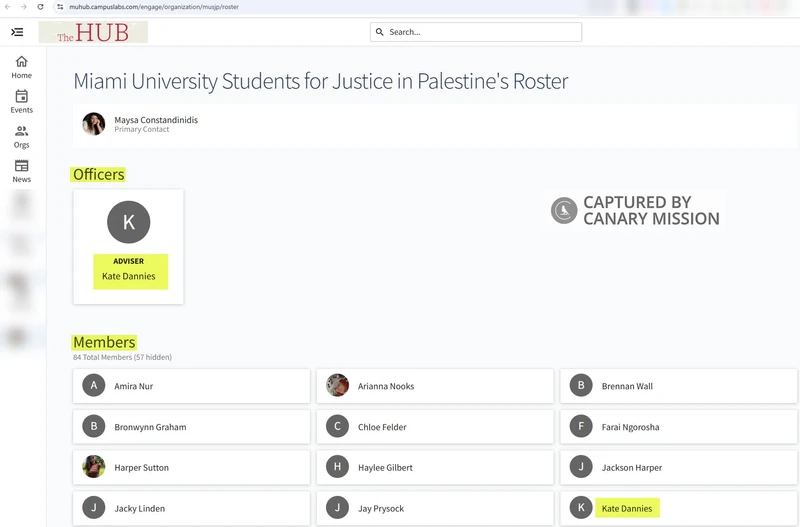
Task: Click Amira Nur's A avatar
Action: pyautogui.click(x=94, y=386)
